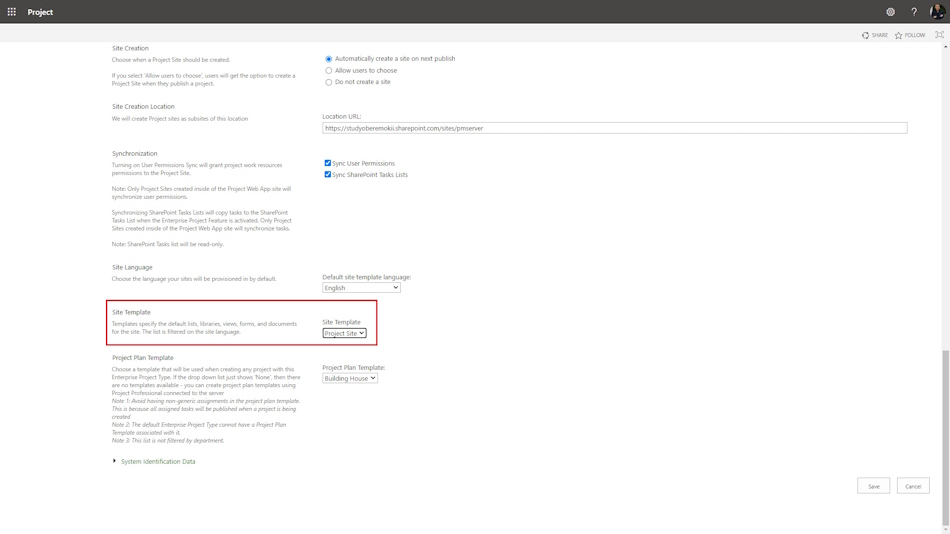Click the vertical scrollbar thumb
The height and width of the screenshot is (534, 950).
[945, 438]
